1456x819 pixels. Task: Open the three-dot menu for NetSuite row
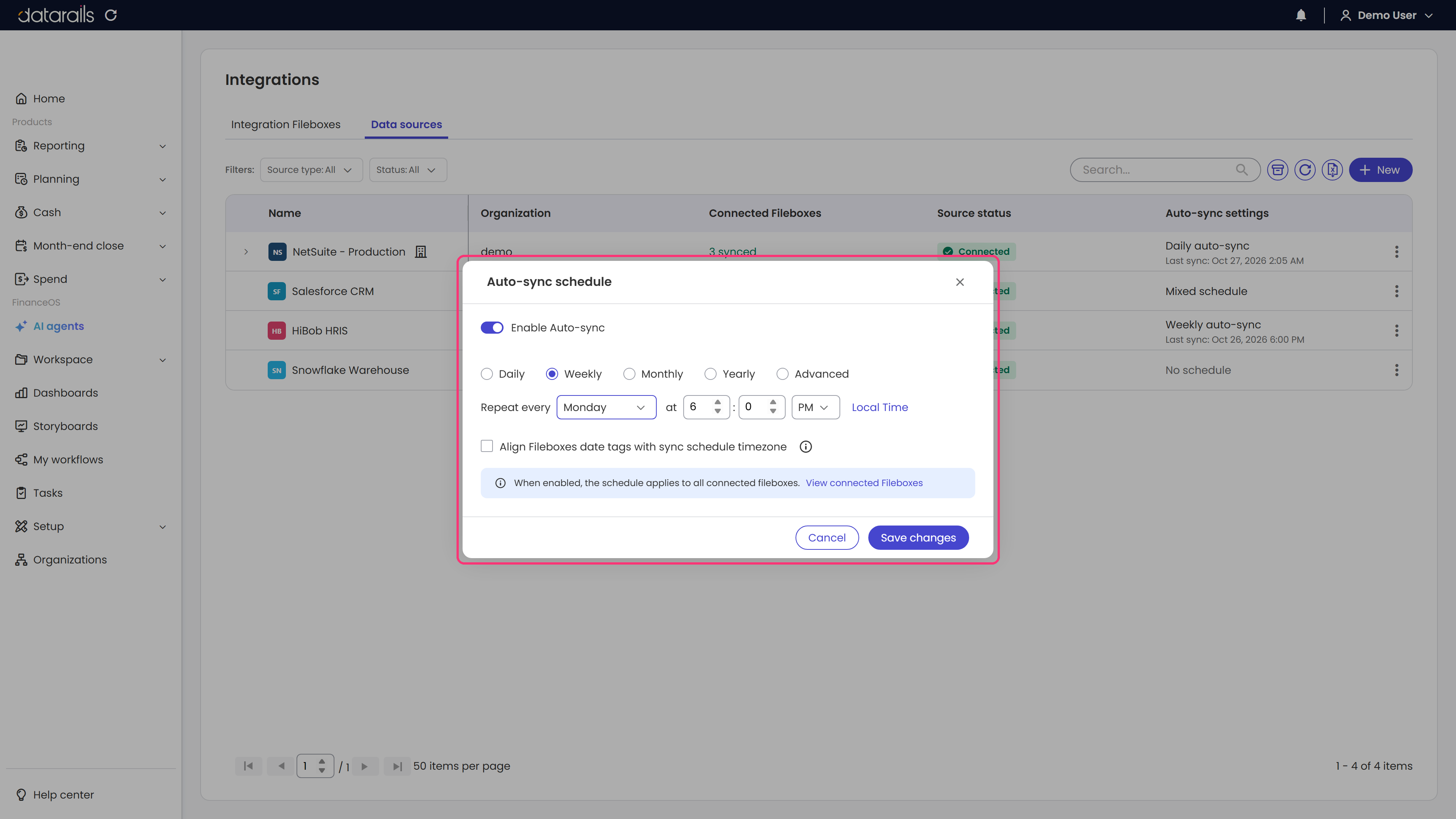coord(1396,251)
